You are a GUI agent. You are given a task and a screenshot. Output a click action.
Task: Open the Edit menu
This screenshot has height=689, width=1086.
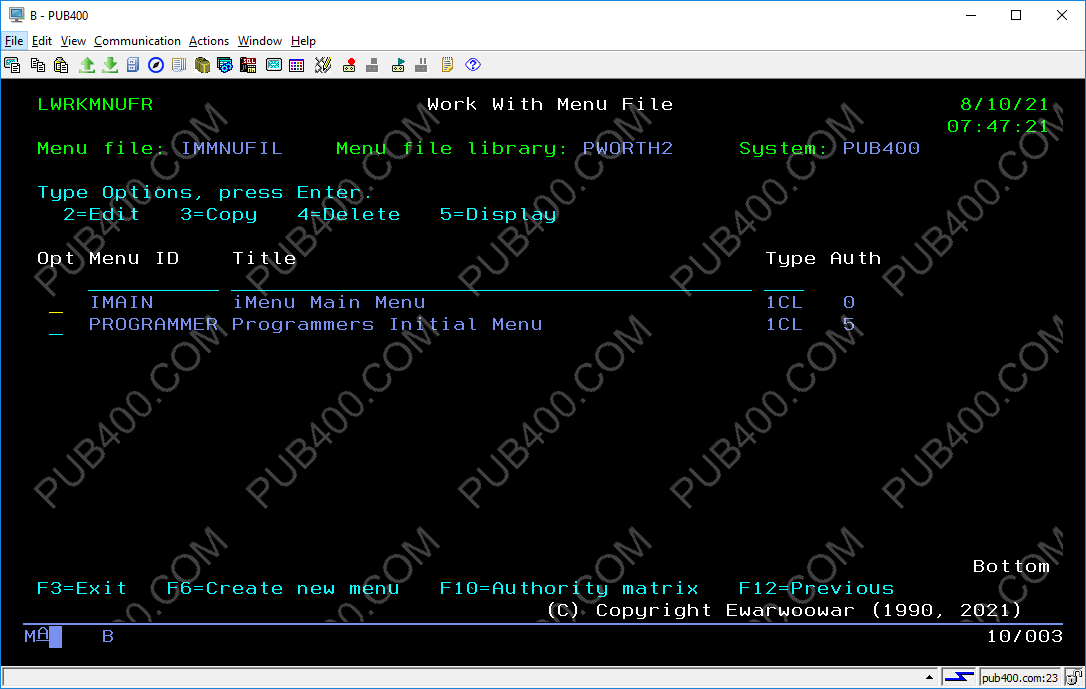pos(42,41)
